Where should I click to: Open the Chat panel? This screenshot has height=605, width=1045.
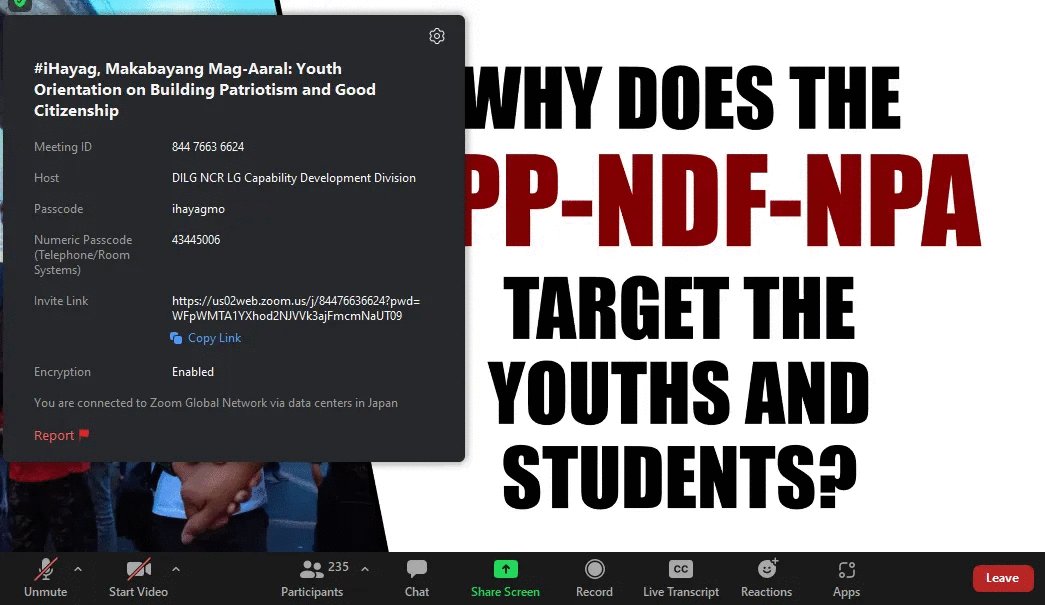point(417,578)
